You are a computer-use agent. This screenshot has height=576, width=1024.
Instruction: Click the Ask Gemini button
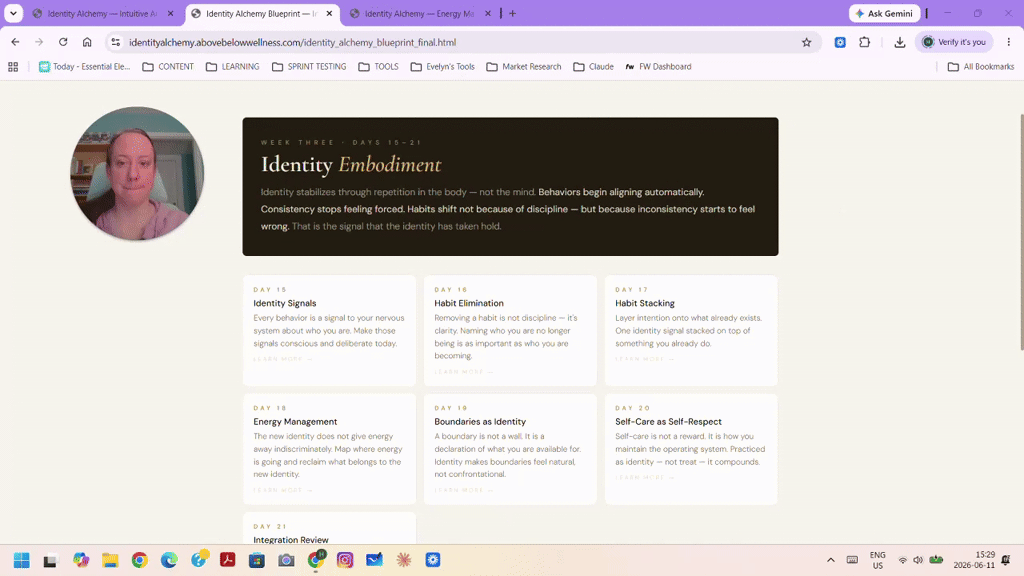coord(884,13)
